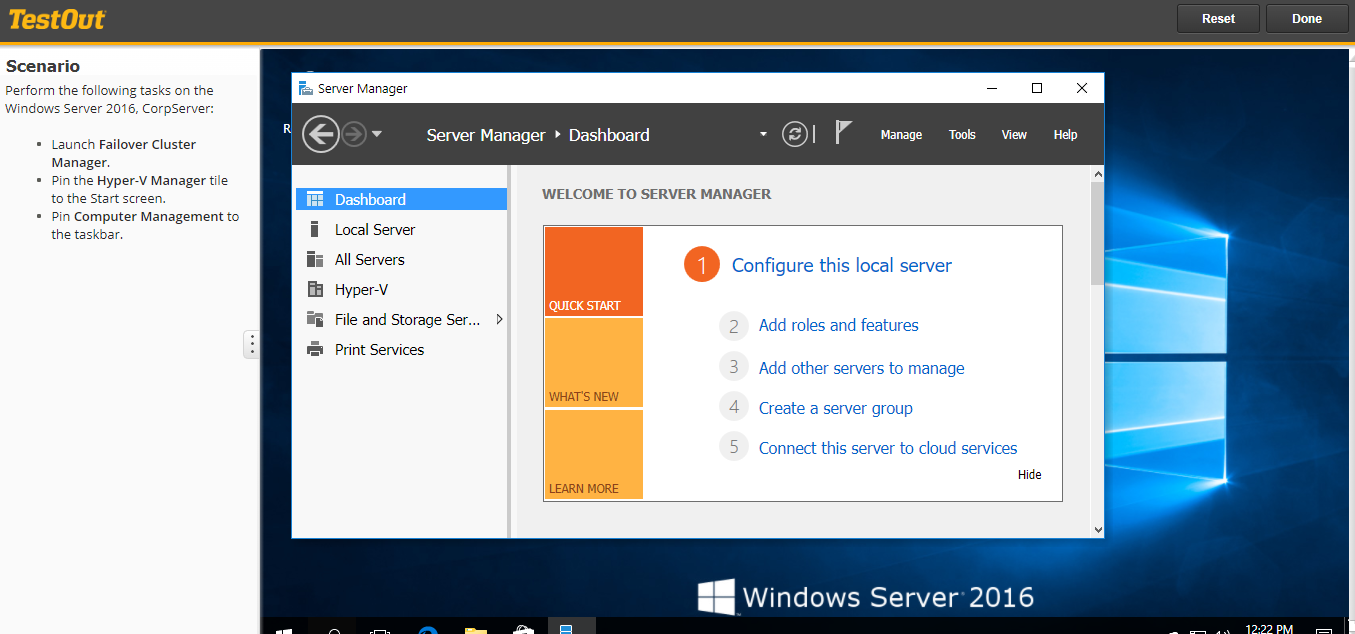Open the View menu
1355x634 pixels.
1014,134
